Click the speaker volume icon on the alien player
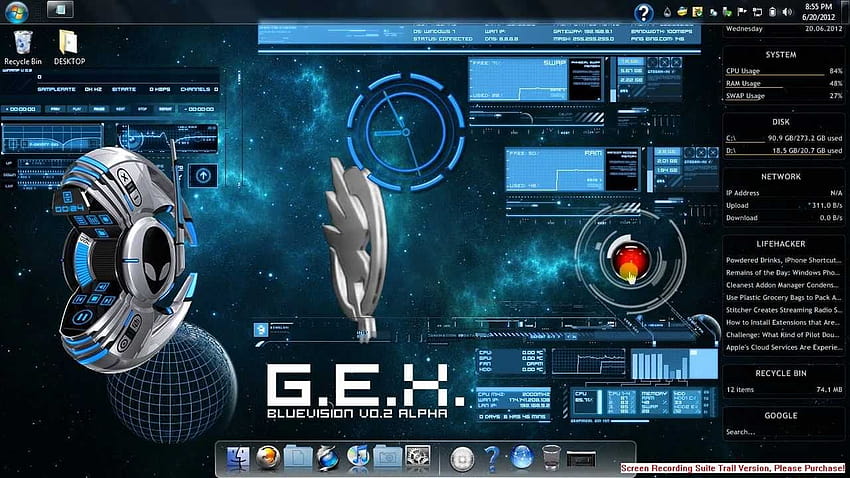 pos(101,287)
